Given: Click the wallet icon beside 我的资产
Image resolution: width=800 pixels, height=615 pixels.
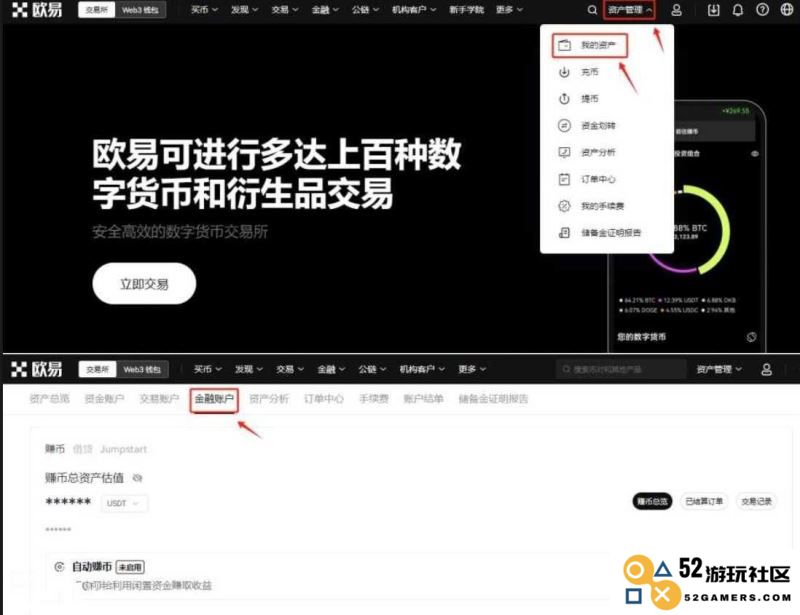Looking at the screenshot, I should (564, 45).
